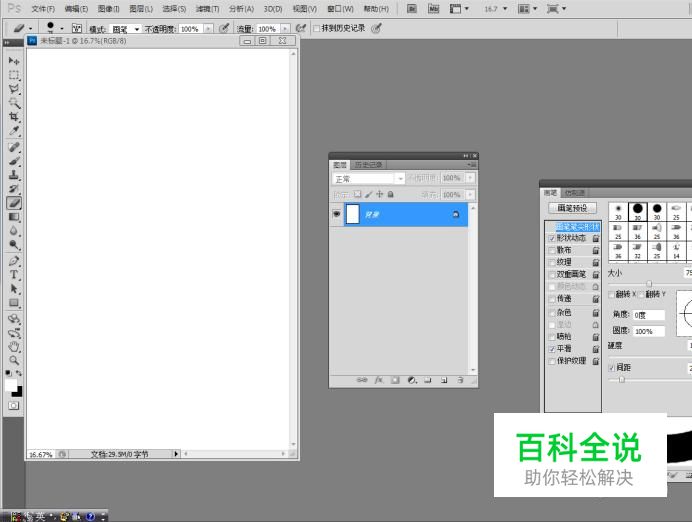Uncheck 形状动态 in the Brush panel
The width and height of the screenshot is (692, 522).
coord(552,238)
